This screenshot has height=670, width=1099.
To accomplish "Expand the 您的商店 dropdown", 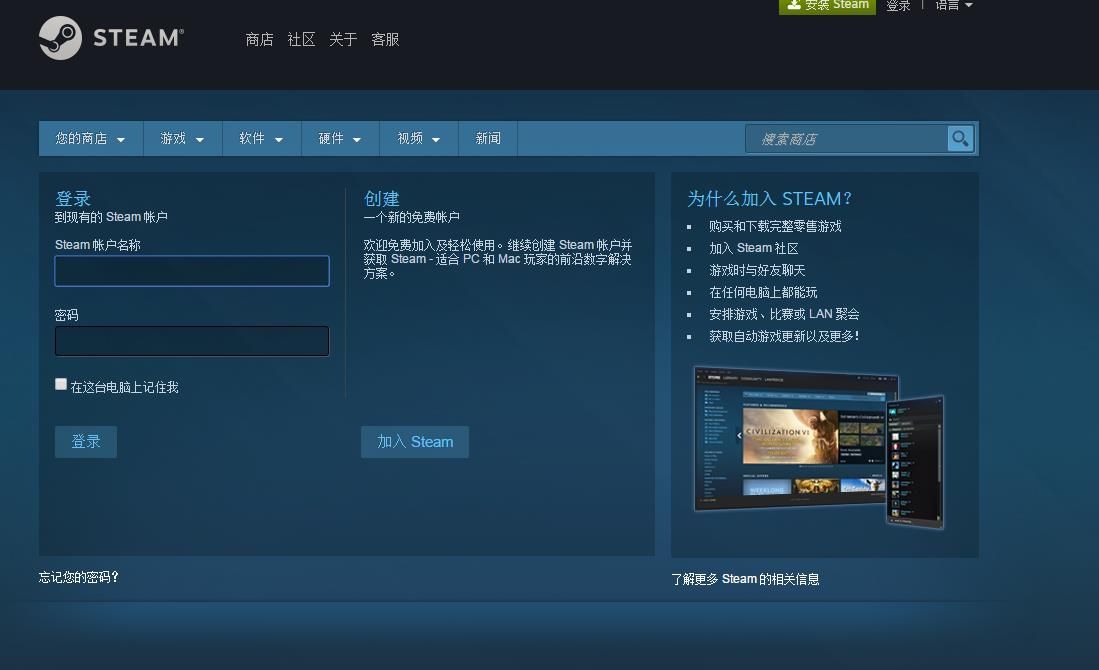I will [90, 139].
